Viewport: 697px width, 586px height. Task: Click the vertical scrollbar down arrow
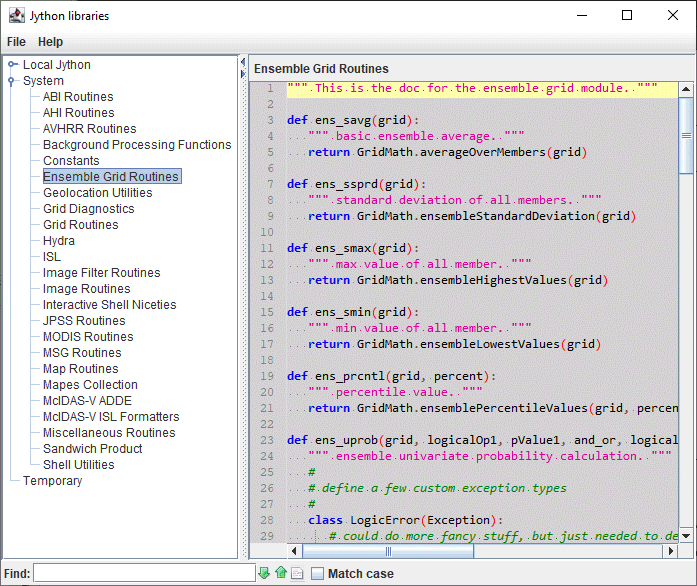tap(686, 536)
